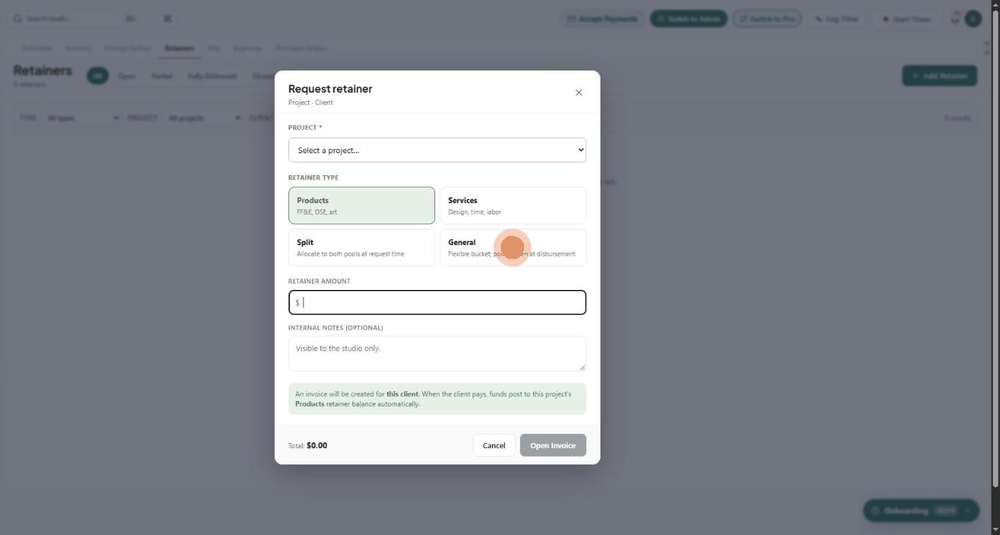Click the search magnifier icon in top bar
The width and height of the screenshot is (1000, 535).
tap(17, 18)
